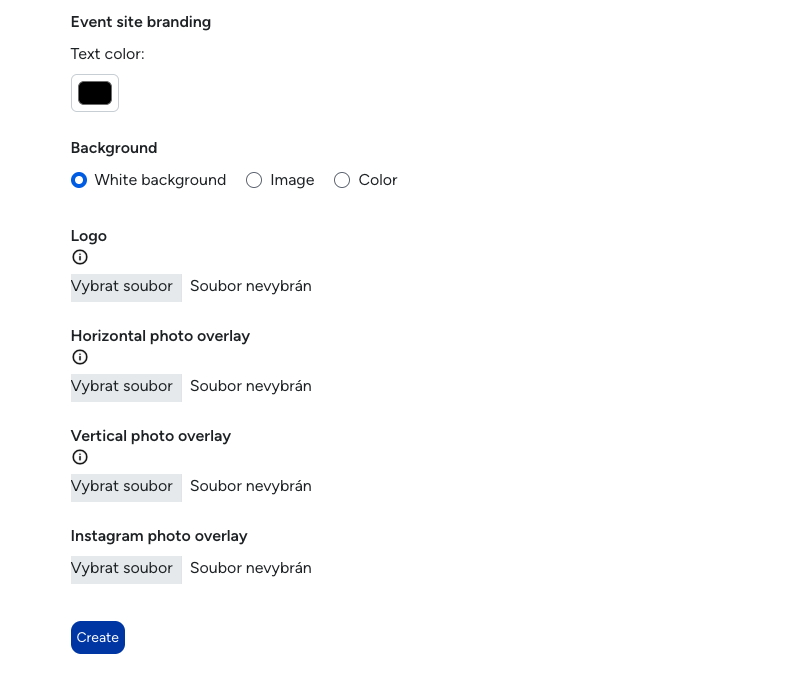Click Vybrat soubor button for Logo

click(x=126, y=288)
